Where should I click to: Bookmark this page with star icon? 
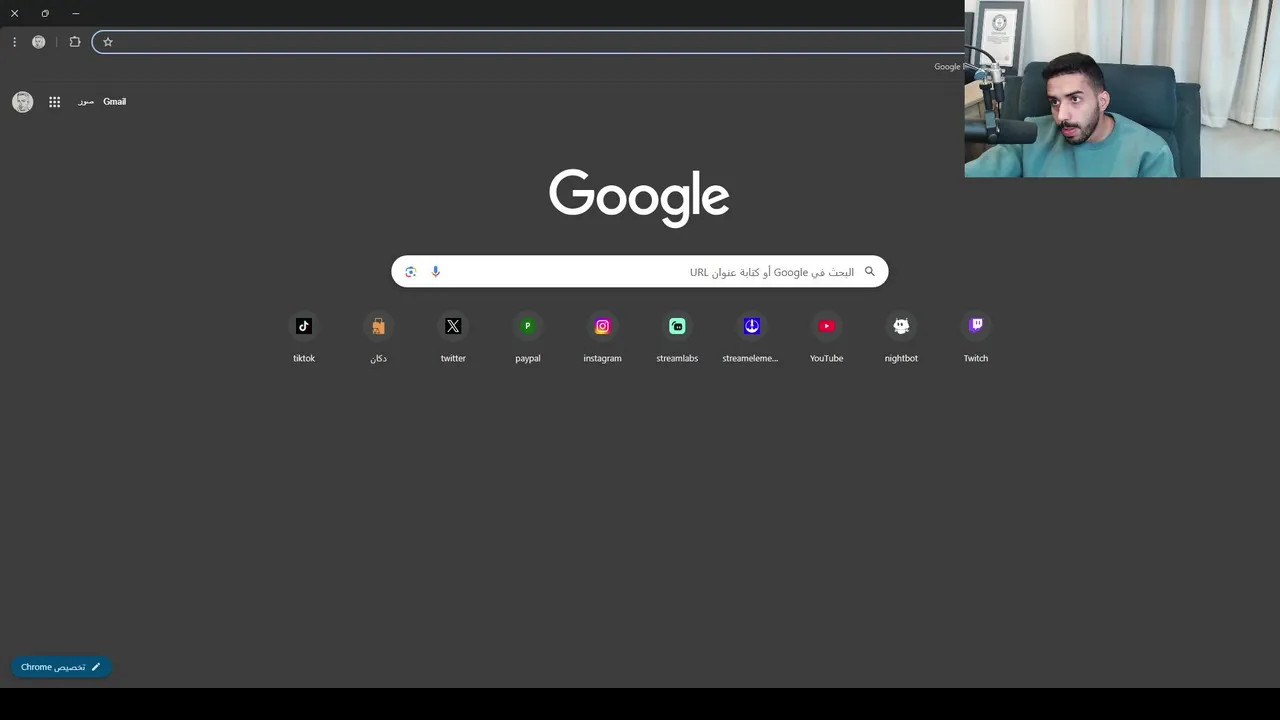pyautogui.click(x=108, y=42)
